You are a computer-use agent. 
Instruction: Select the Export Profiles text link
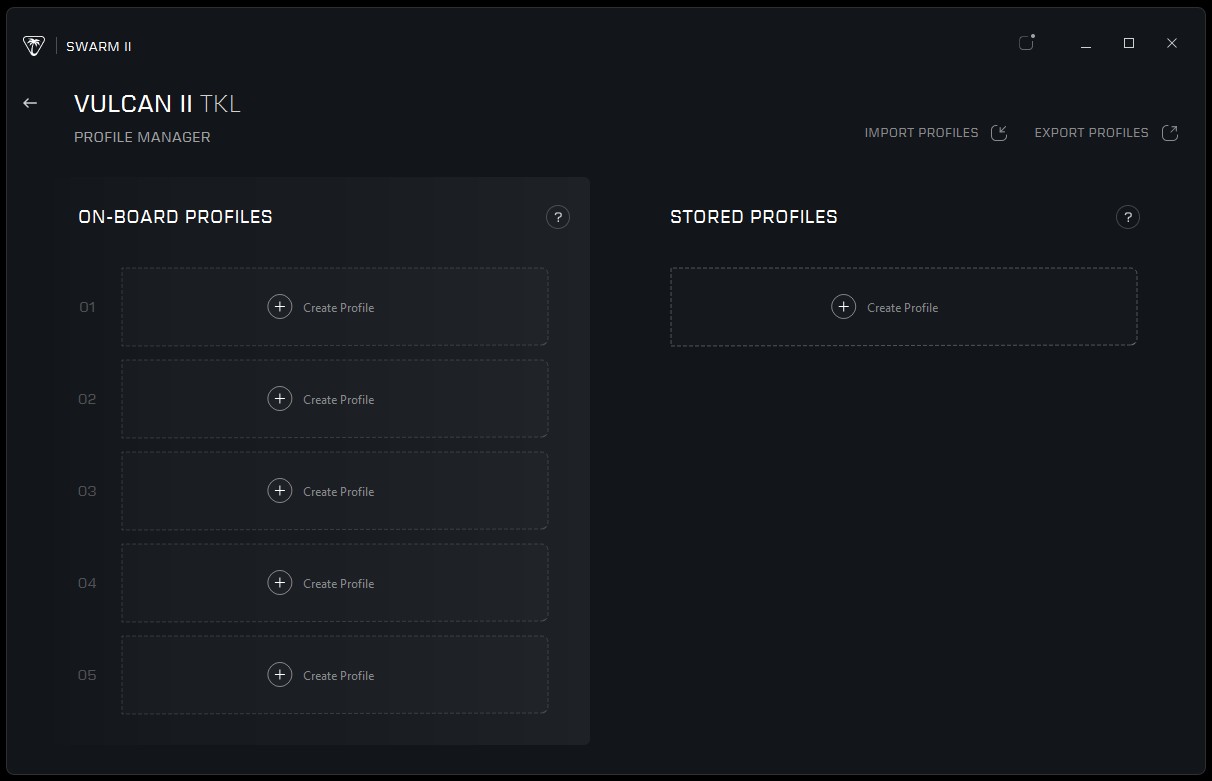[1091, 133]
